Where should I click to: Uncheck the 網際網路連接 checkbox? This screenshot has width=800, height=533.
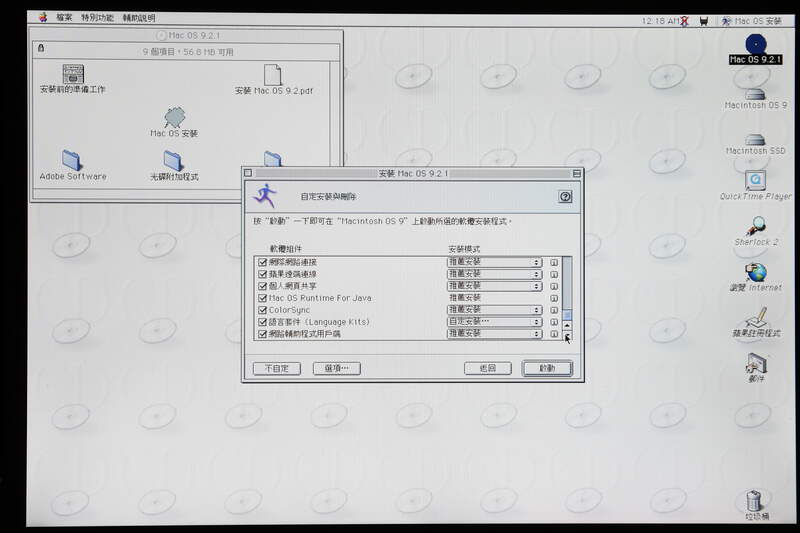pyautogui.click(x=262, y=262)
